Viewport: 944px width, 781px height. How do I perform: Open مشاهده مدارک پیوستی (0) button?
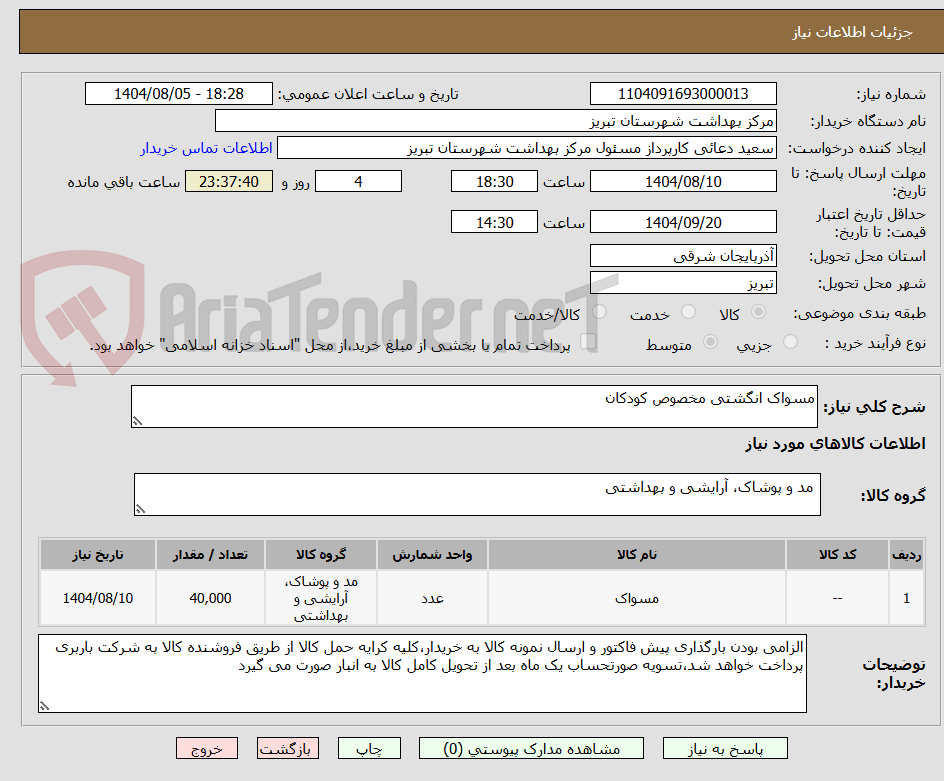tap(531, 748)
